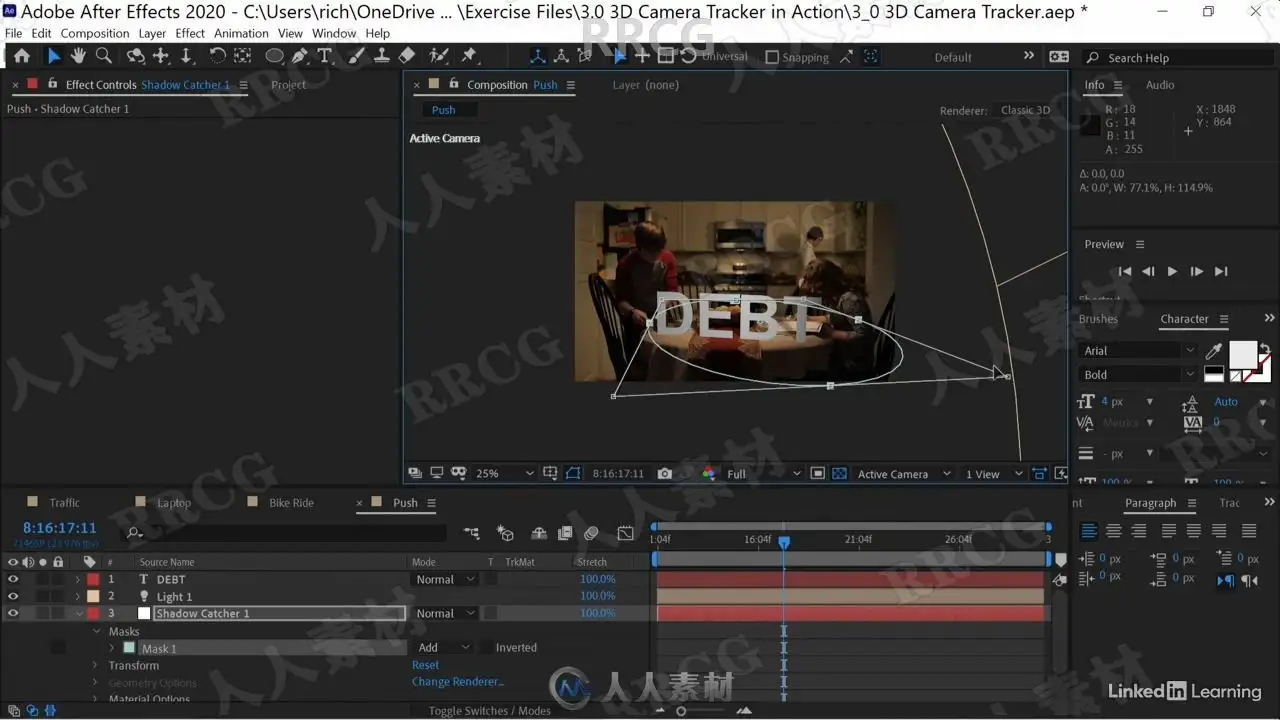This screenshot has width=1280, height=720.
Task: Enable the Snapping checkbox
Action: [x=771, y=58]
